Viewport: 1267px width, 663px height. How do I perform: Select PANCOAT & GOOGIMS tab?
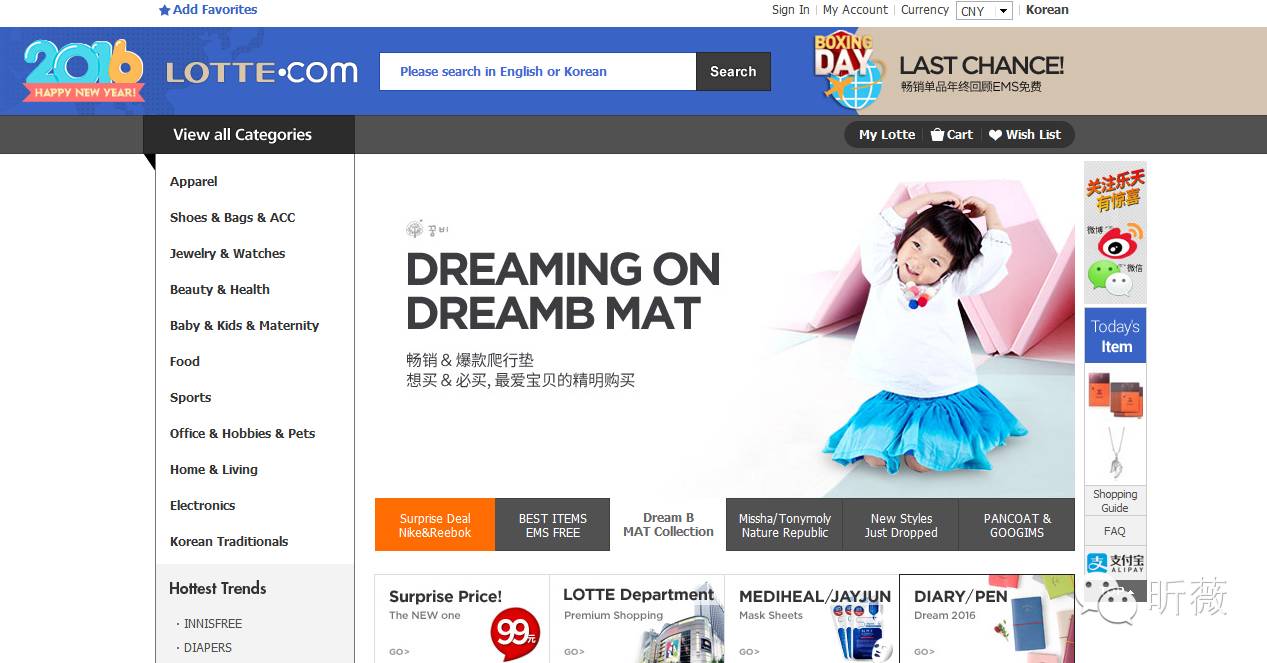tap(1017, 525)
